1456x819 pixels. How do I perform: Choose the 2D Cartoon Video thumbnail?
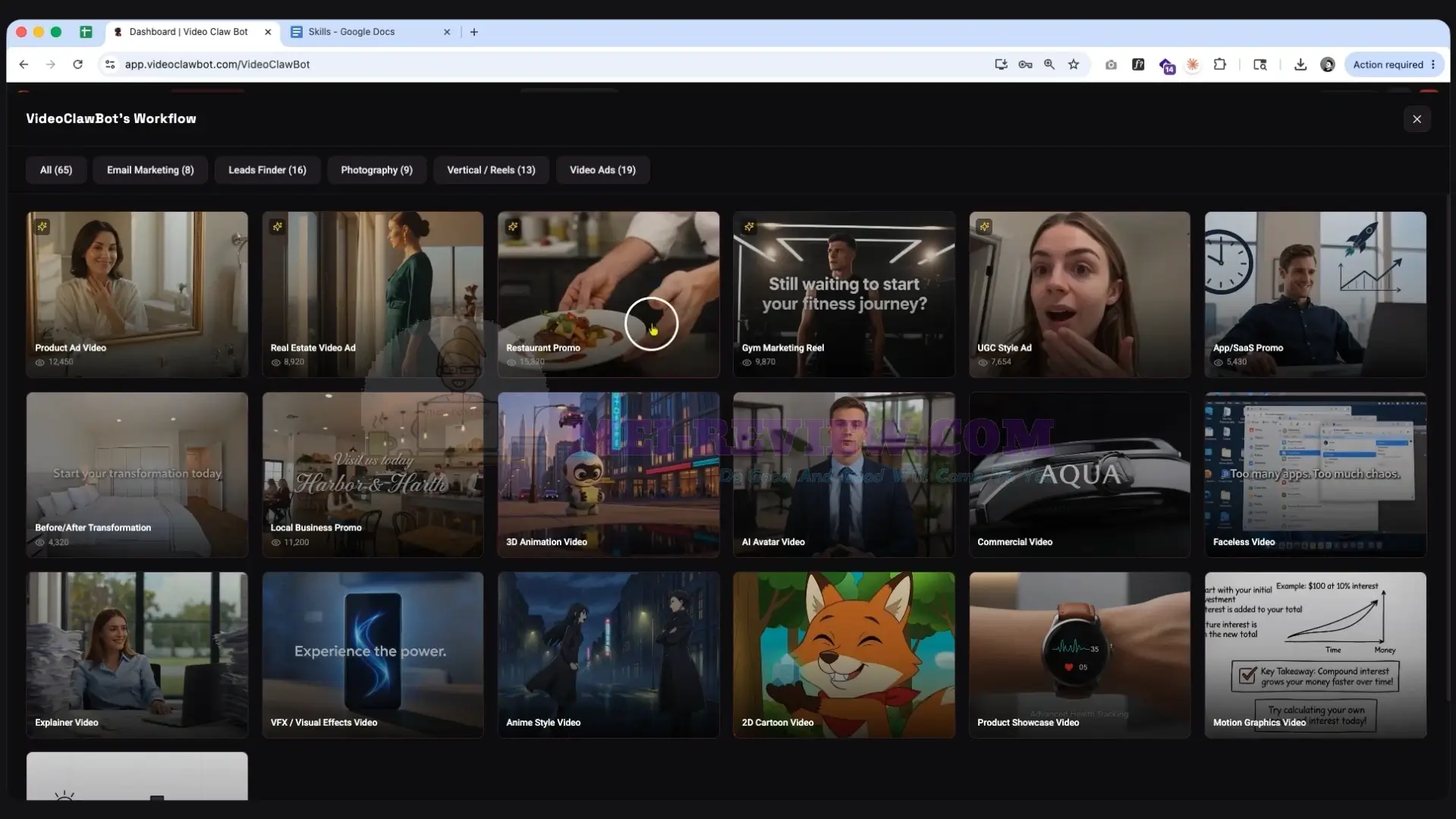coord(844,655)
